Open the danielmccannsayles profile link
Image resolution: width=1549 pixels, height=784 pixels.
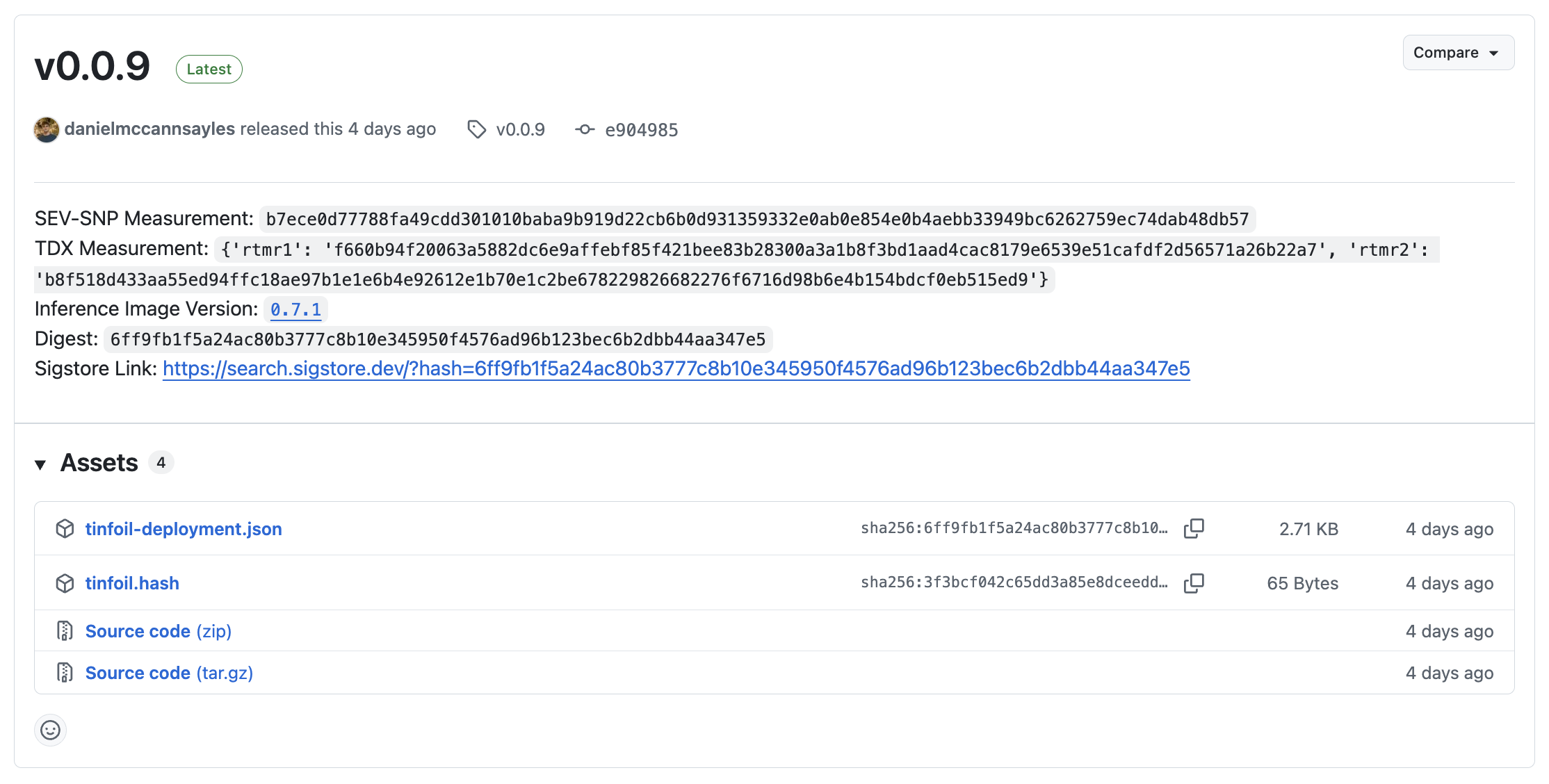click(149, 129)
